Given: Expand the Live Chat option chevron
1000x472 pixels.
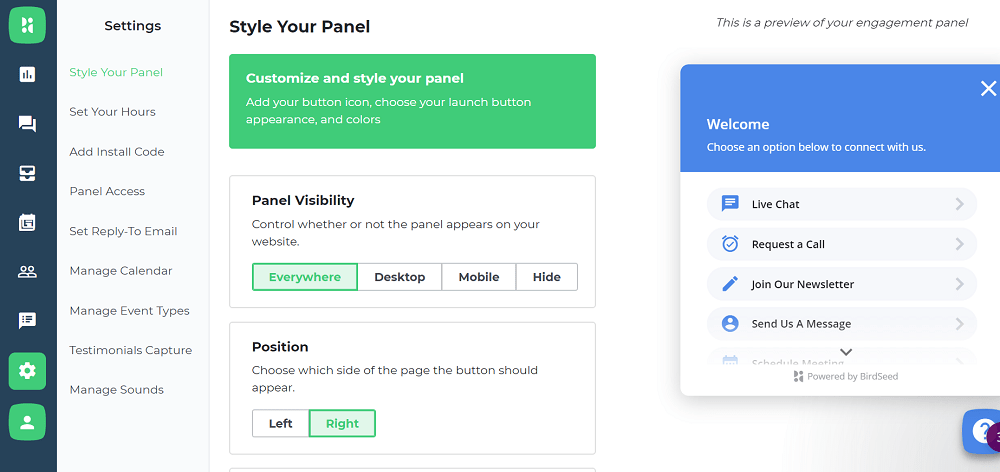Looking at the screenshot, I should [x=959, y=204].
